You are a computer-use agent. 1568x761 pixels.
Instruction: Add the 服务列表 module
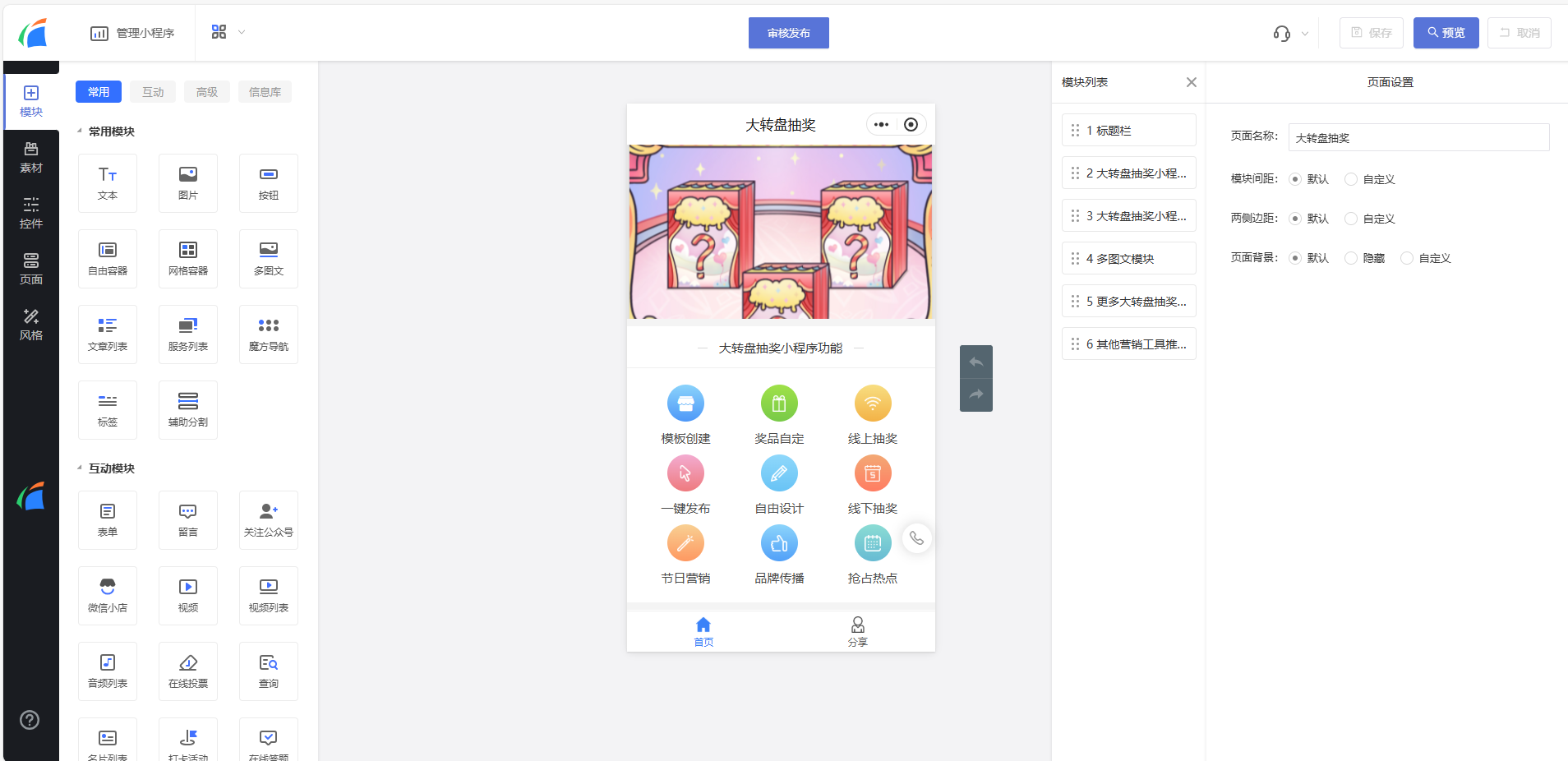coord(188,334)
